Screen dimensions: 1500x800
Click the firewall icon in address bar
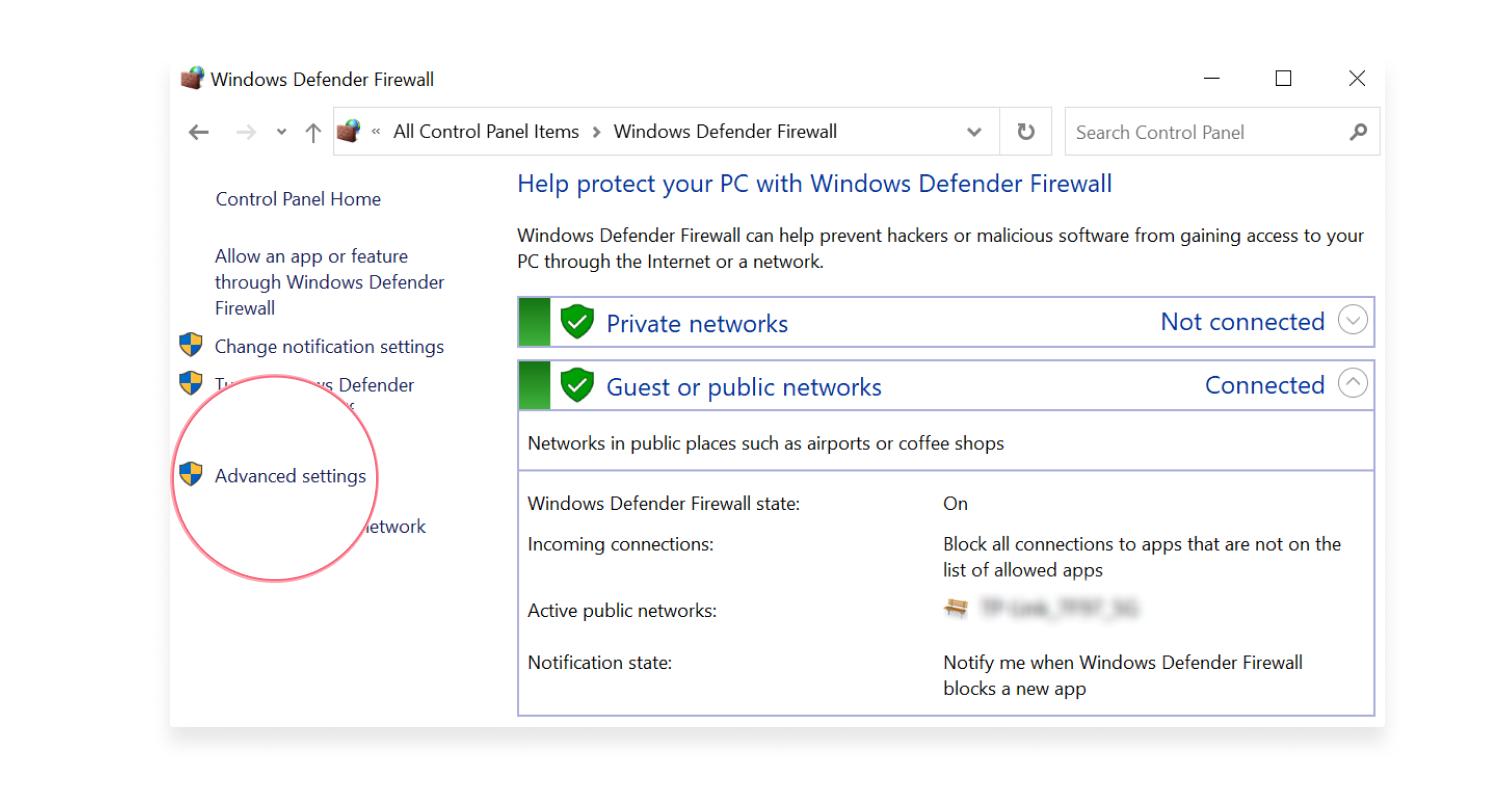[x=348, y=131]
